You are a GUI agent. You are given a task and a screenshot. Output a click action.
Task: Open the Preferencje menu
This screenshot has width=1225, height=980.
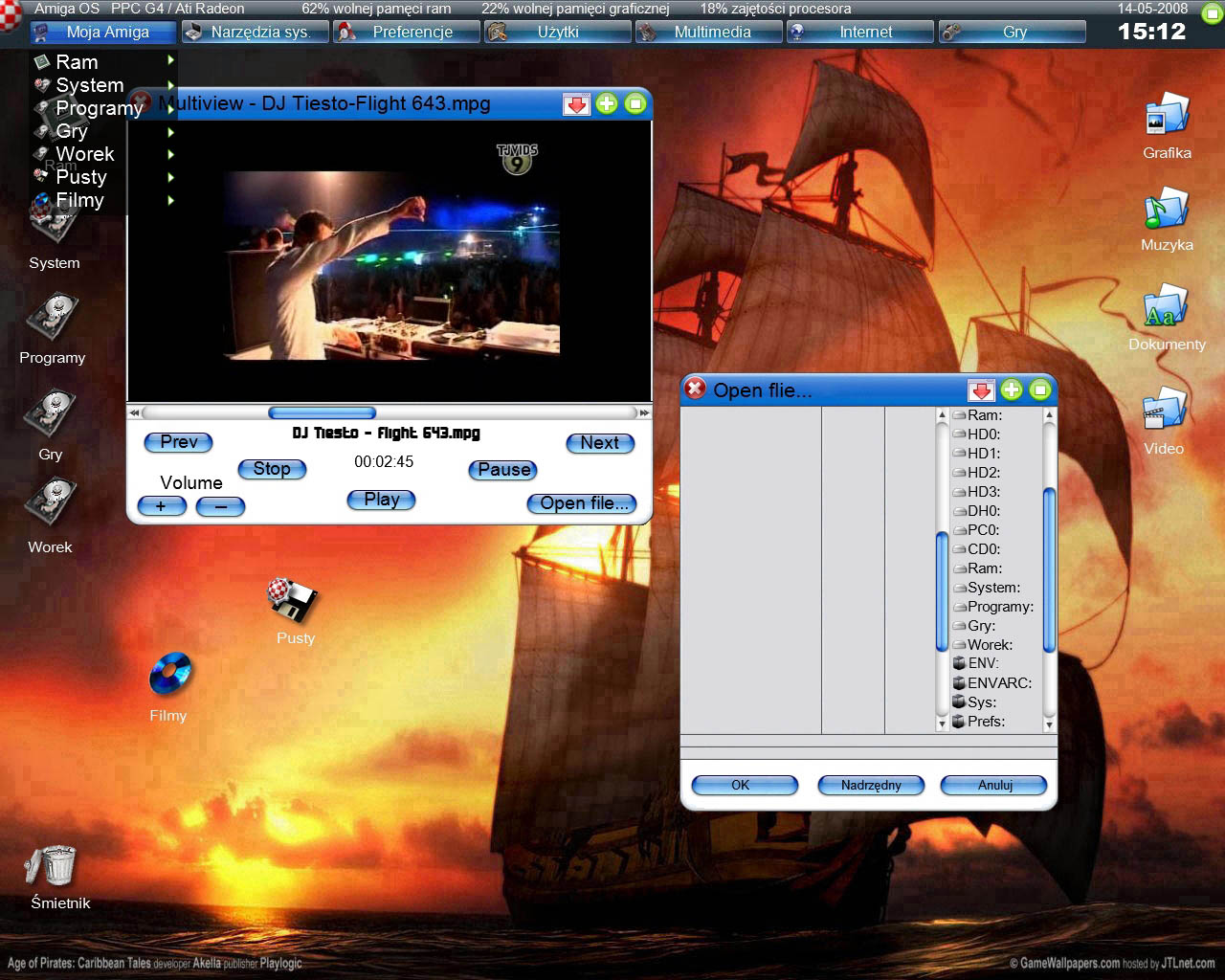[x=406, y=32]
